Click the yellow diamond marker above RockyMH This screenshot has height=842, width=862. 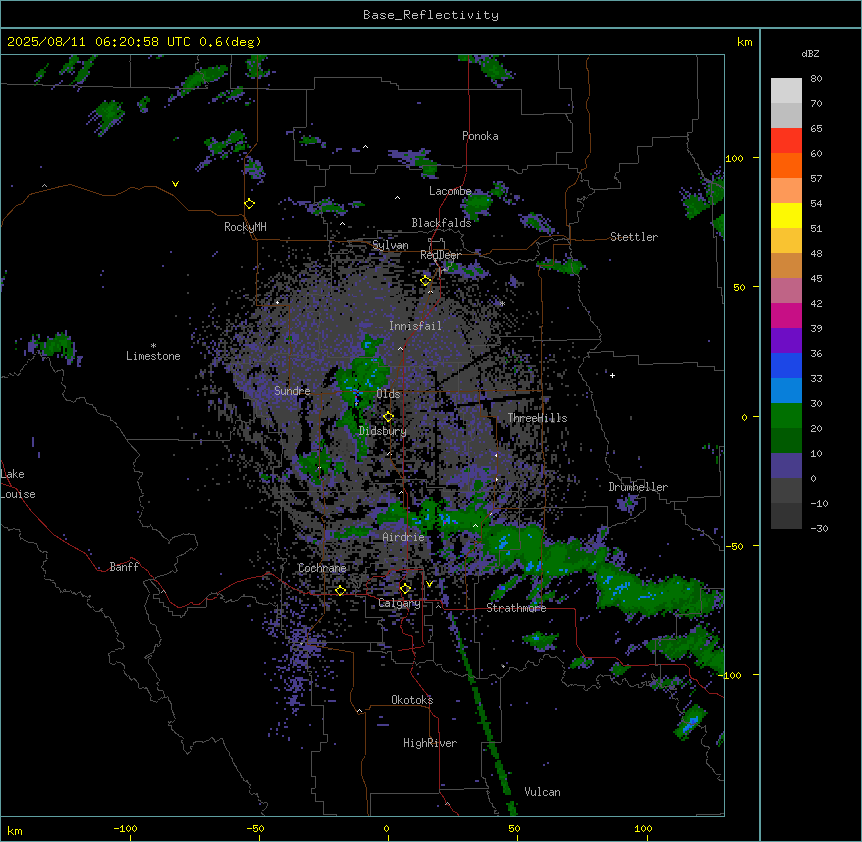pos(250,204)
